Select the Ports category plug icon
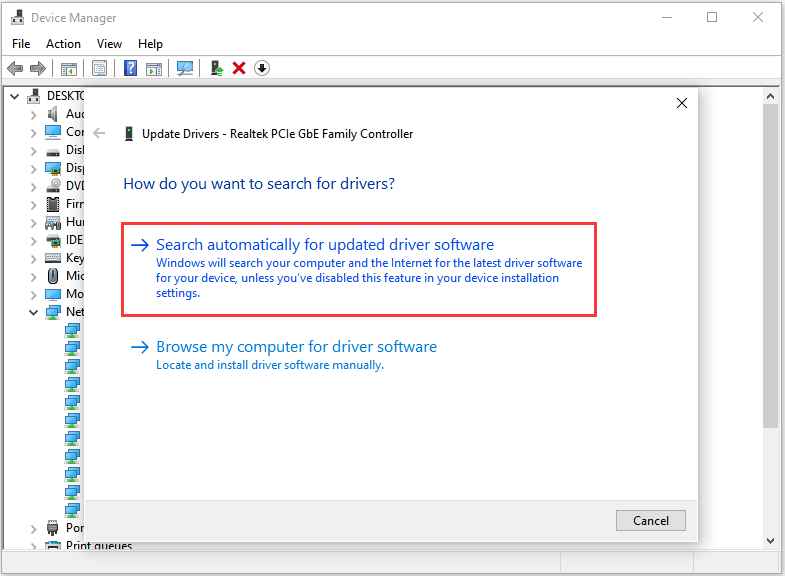Image resolution: width=785 pixels, height=576 pixels. tap(53, 528)
